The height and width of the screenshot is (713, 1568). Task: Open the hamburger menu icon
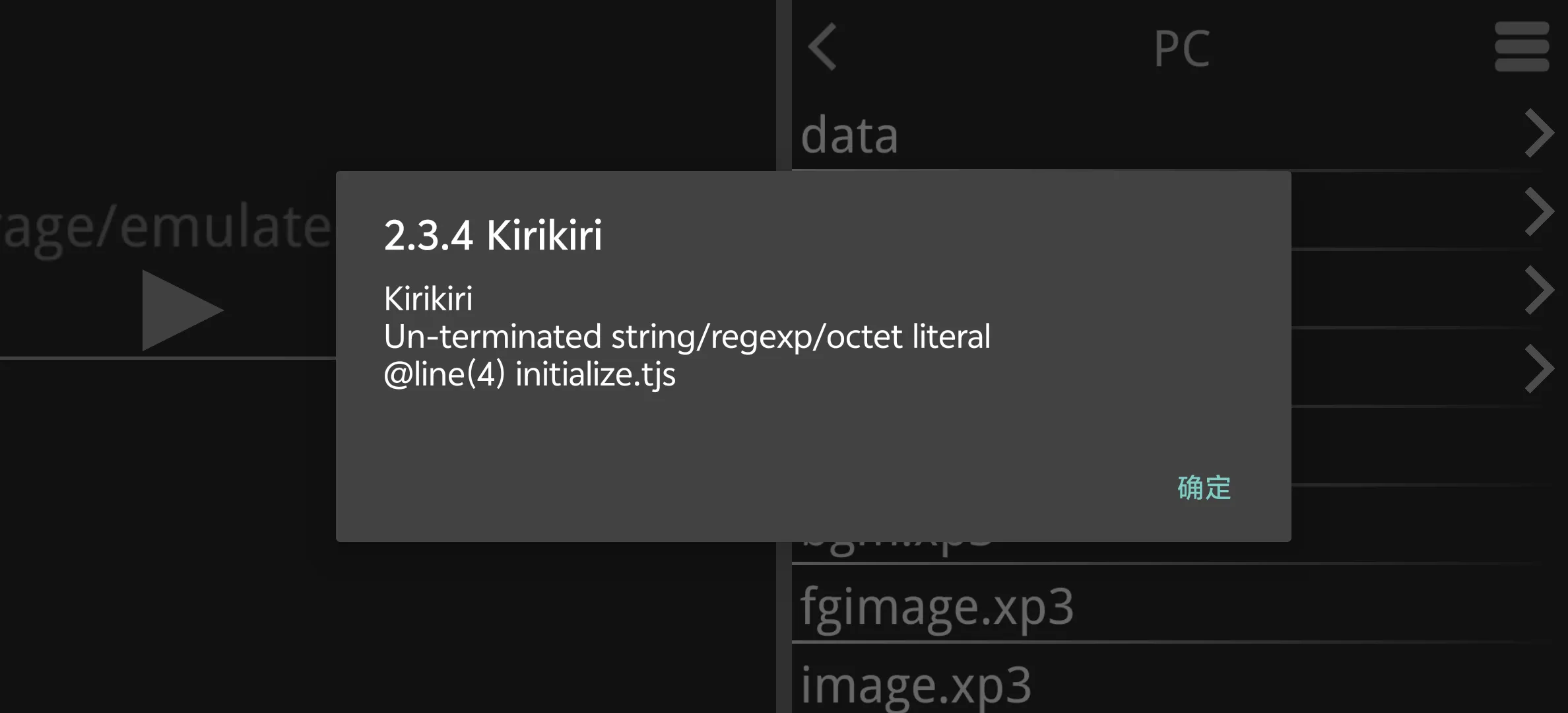pos(1521,47)
